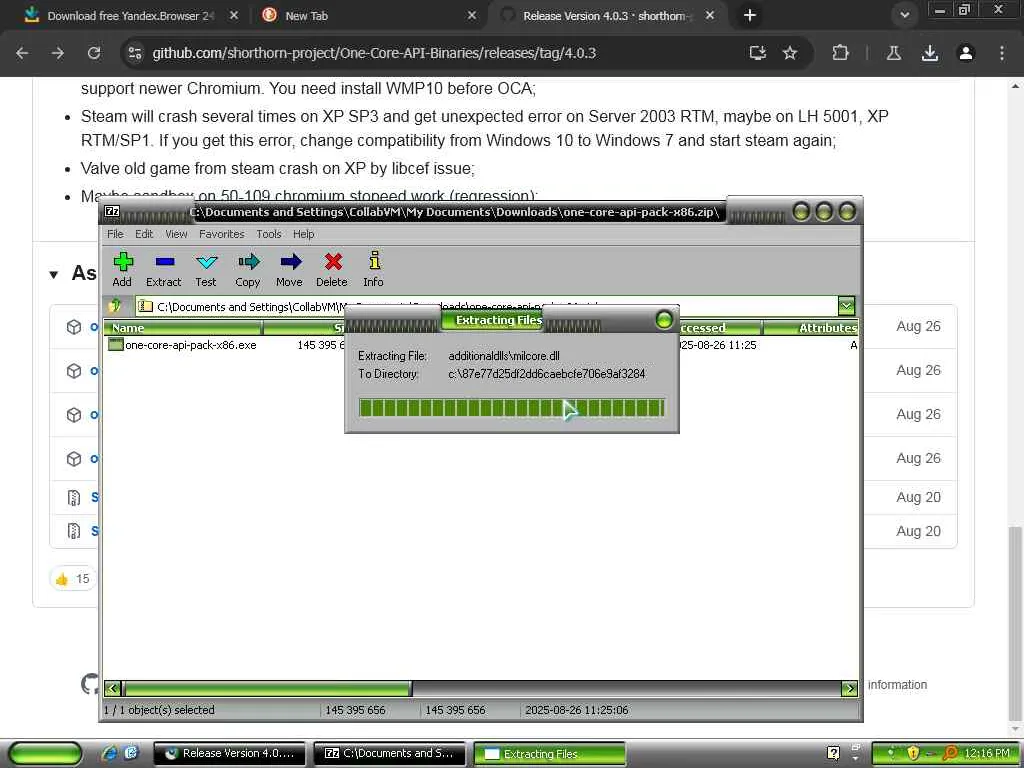Select file one-core-api-pack-x86.exe in list
This screenshot has width=1024, height=768.
pyautogui.click(x=183, y=345)
